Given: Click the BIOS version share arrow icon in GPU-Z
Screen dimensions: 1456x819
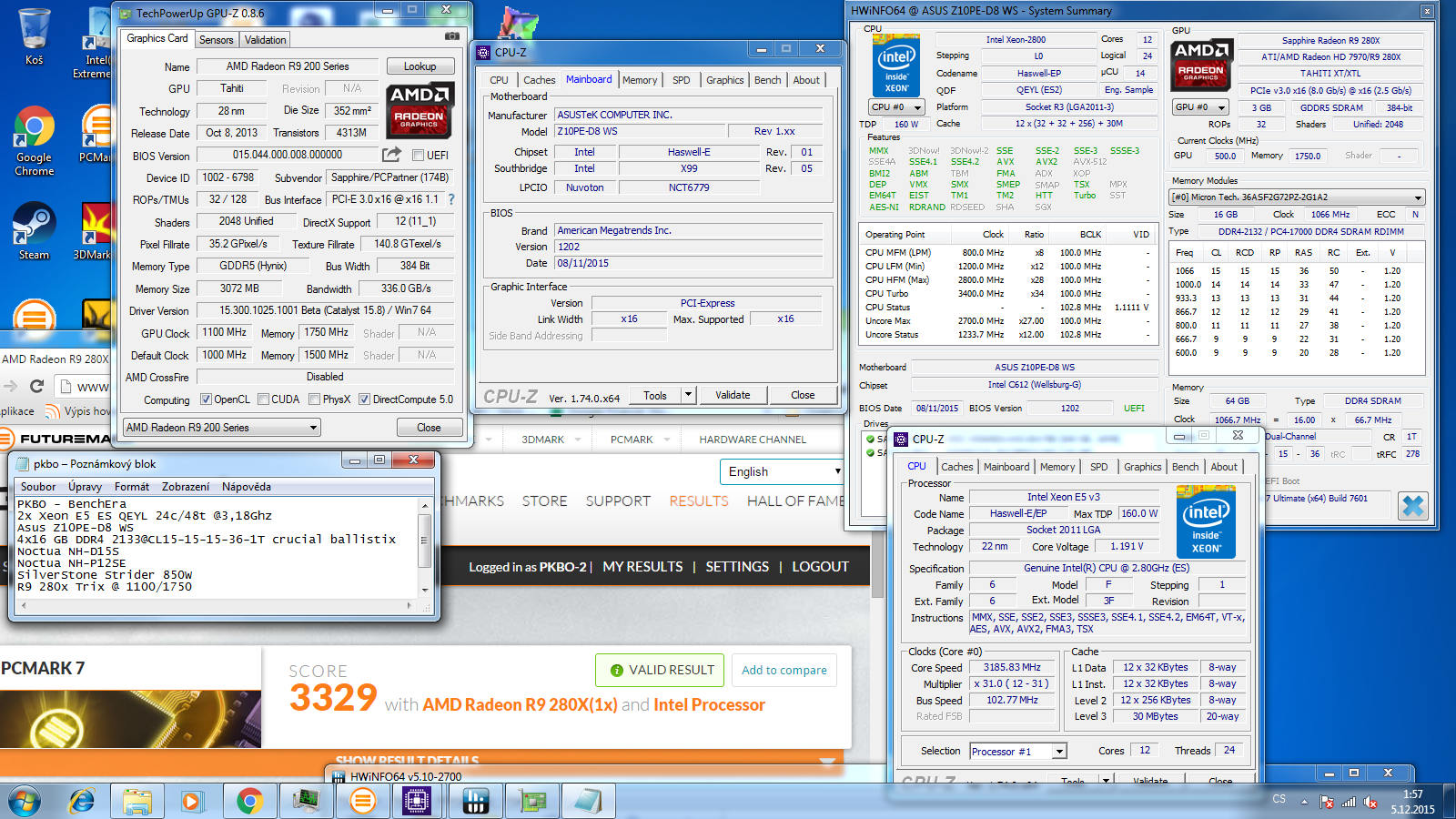Looking at the screenshot, I should [x=391, y=155].
